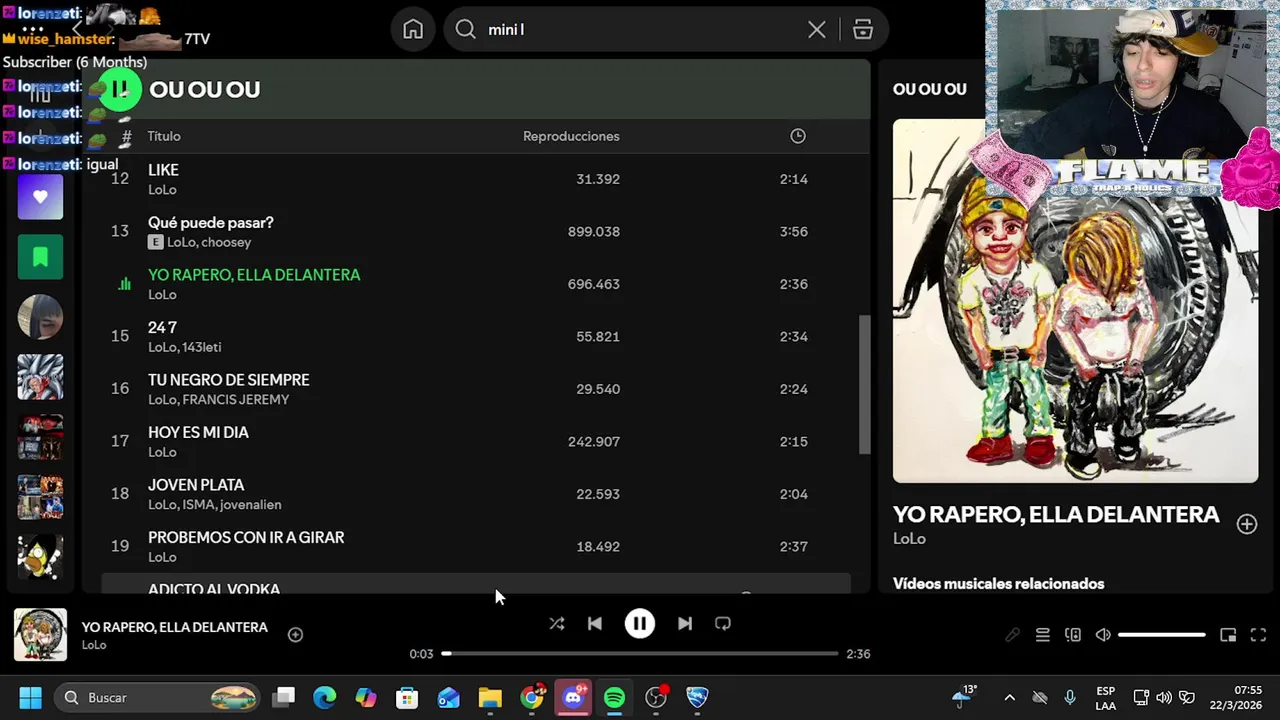The image size is (1280, 720).
Task: Pause playback in player bar
Action: tap(640, 623)
